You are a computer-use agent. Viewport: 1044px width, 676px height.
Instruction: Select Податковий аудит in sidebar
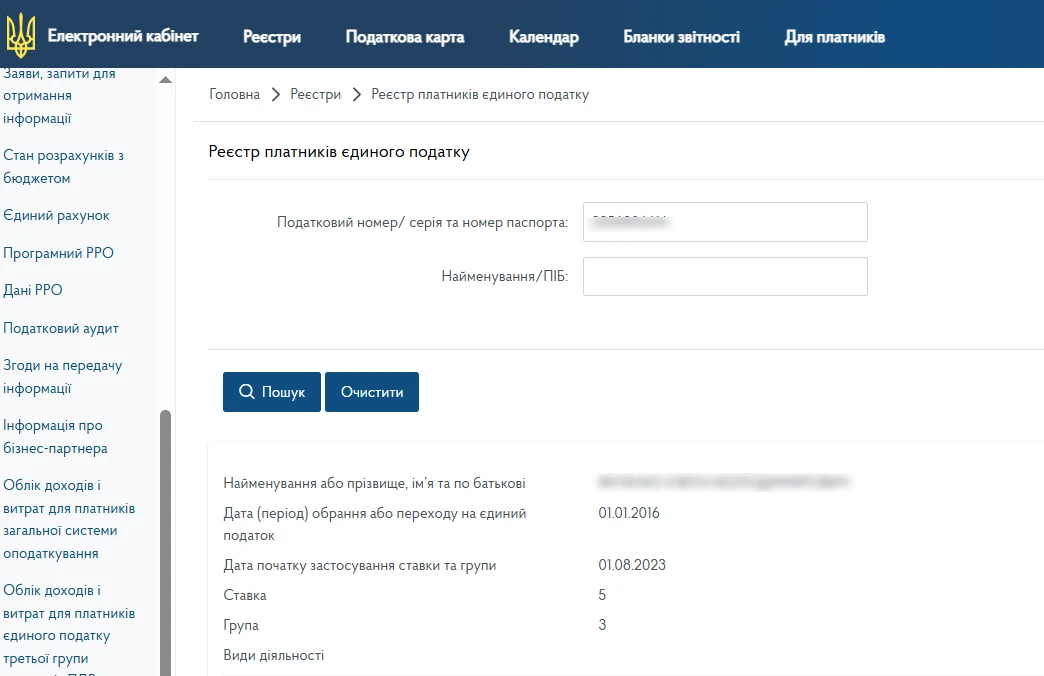(x=61, y=328)
